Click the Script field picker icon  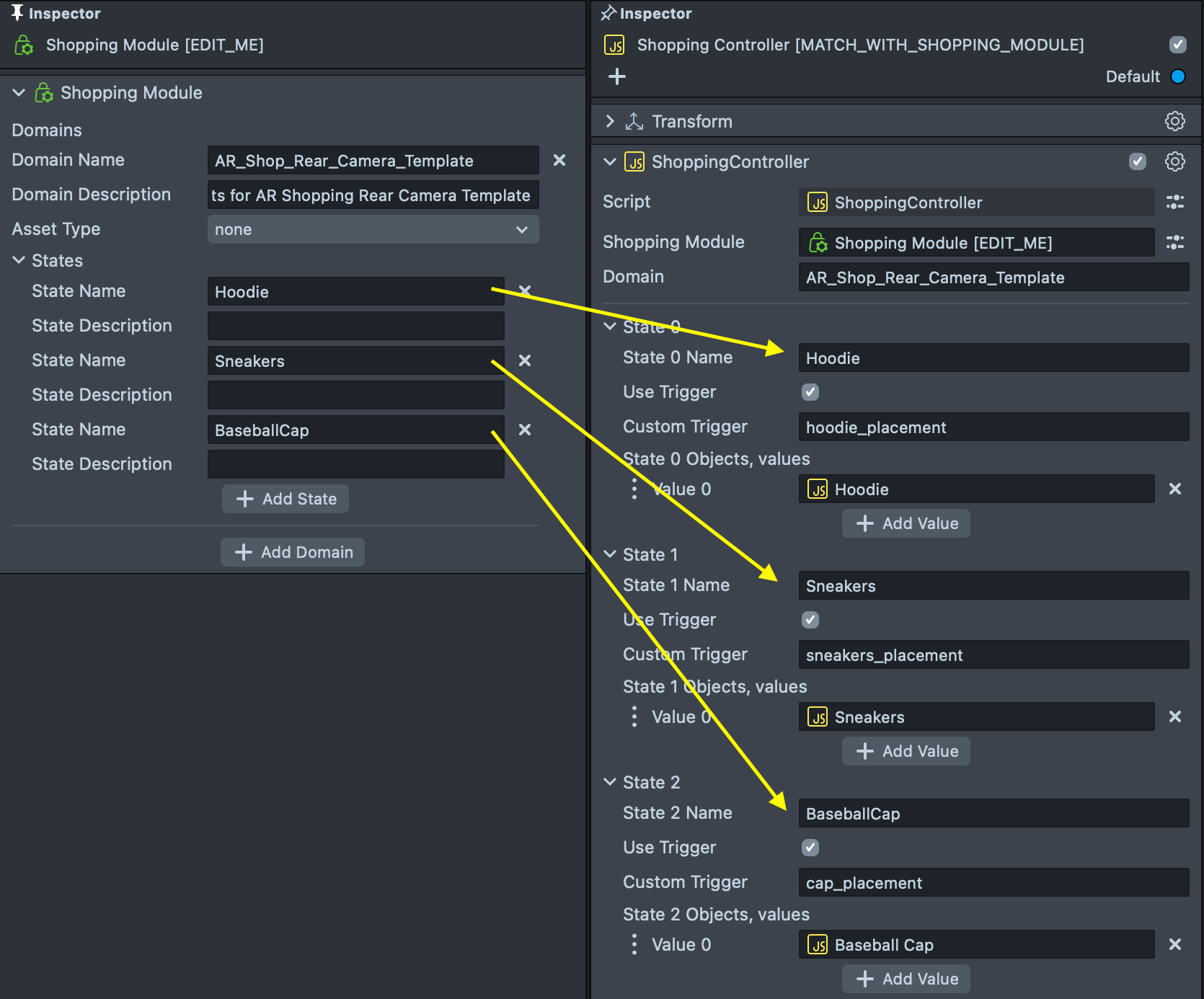tap(1174, 203)
